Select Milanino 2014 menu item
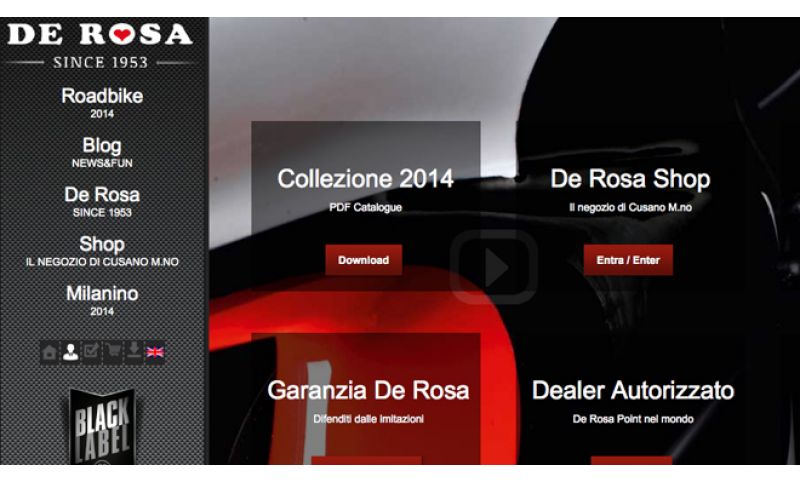Image resolution: width=800 pixels, height=484 pixels. coord(102,300)
